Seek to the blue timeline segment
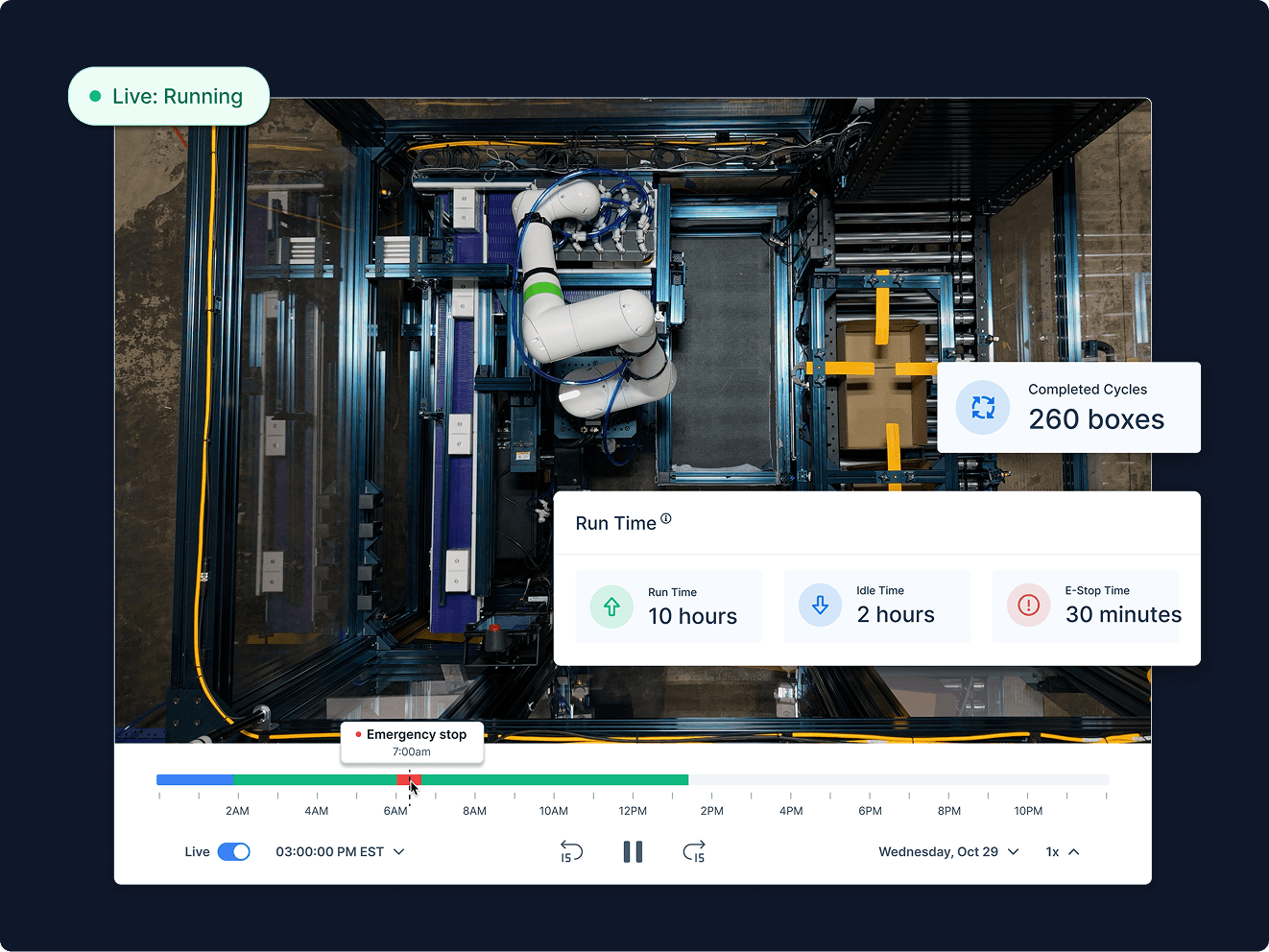This screenshot has width=1269, height=952. 195,780
